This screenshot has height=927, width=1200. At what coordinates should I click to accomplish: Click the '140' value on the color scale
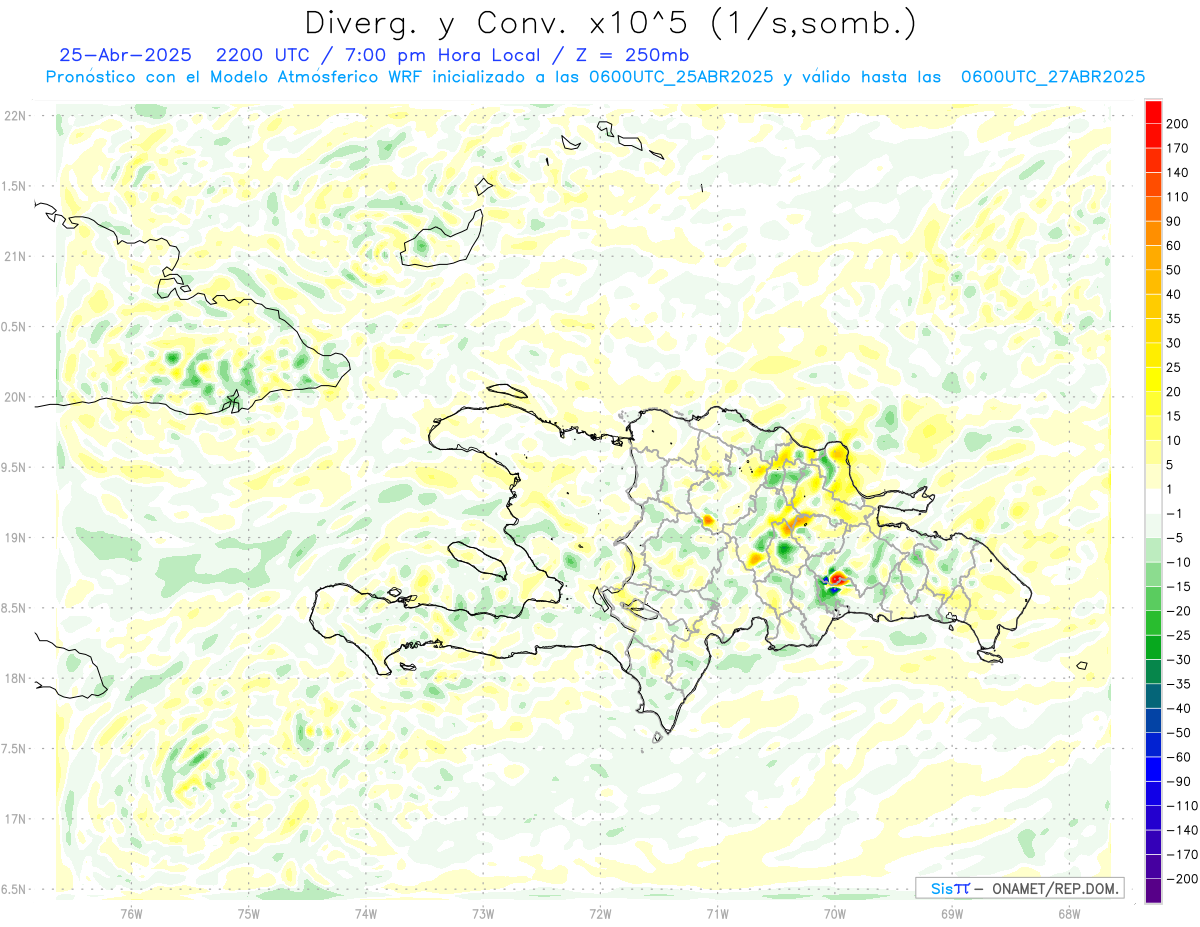click(1177, 172)
